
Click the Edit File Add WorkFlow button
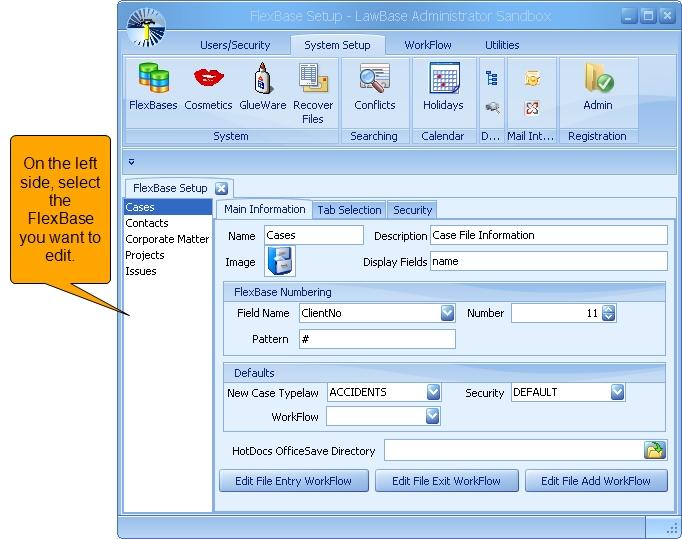pos(596,481)
